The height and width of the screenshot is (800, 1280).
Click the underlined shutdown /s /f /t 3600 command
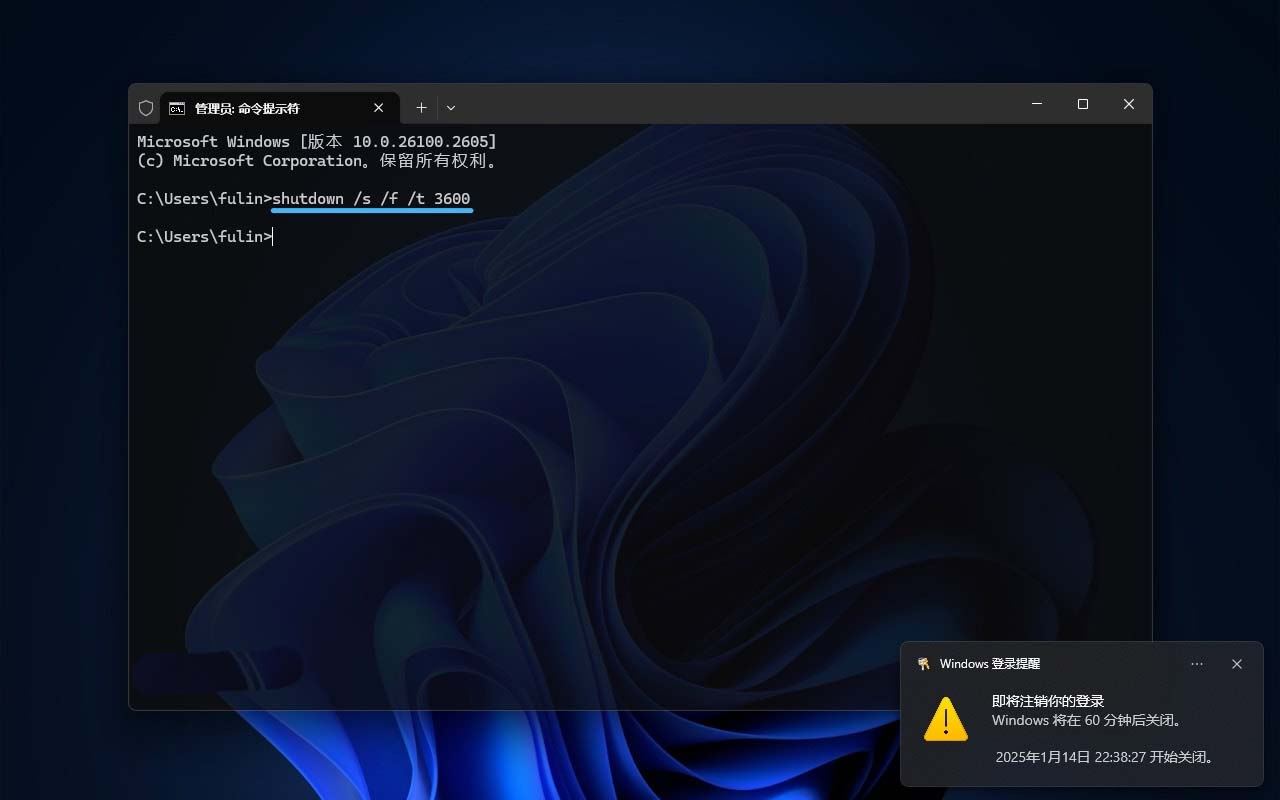click(x=371, y=199)
